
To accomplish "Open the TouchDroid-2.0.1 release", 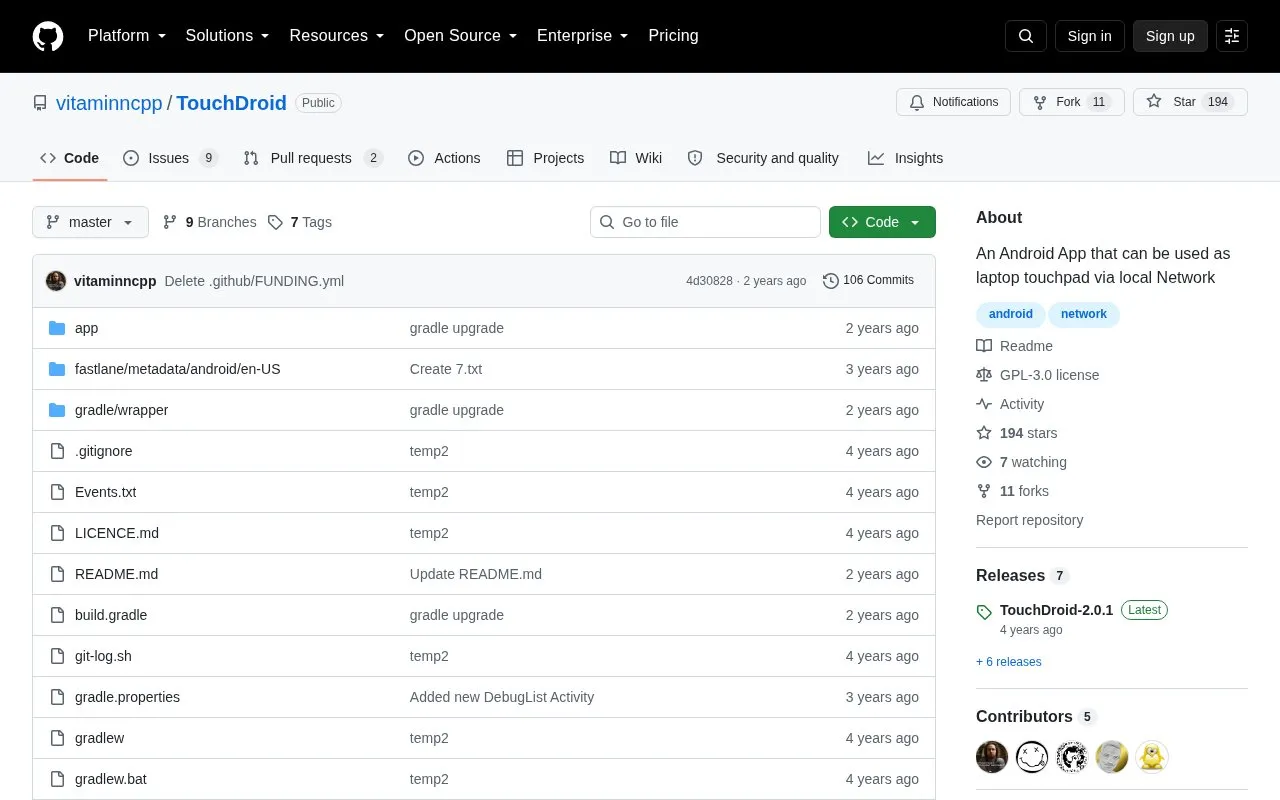I will [1056, 610].
